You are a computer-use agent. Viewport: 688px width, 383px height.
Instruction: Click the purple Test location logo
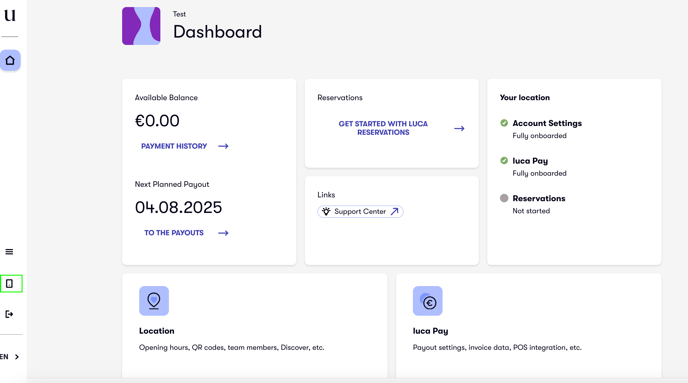click(x=141, y=26)
